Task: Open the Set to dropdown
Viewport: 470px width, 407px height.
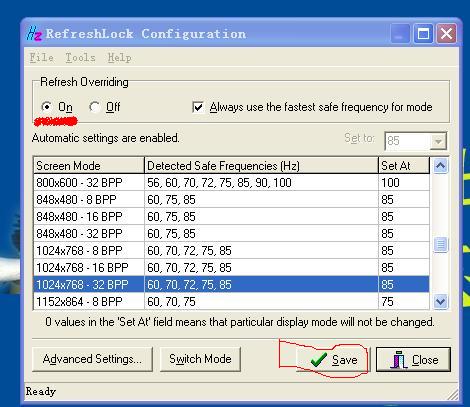Action: tap(438, 141)
